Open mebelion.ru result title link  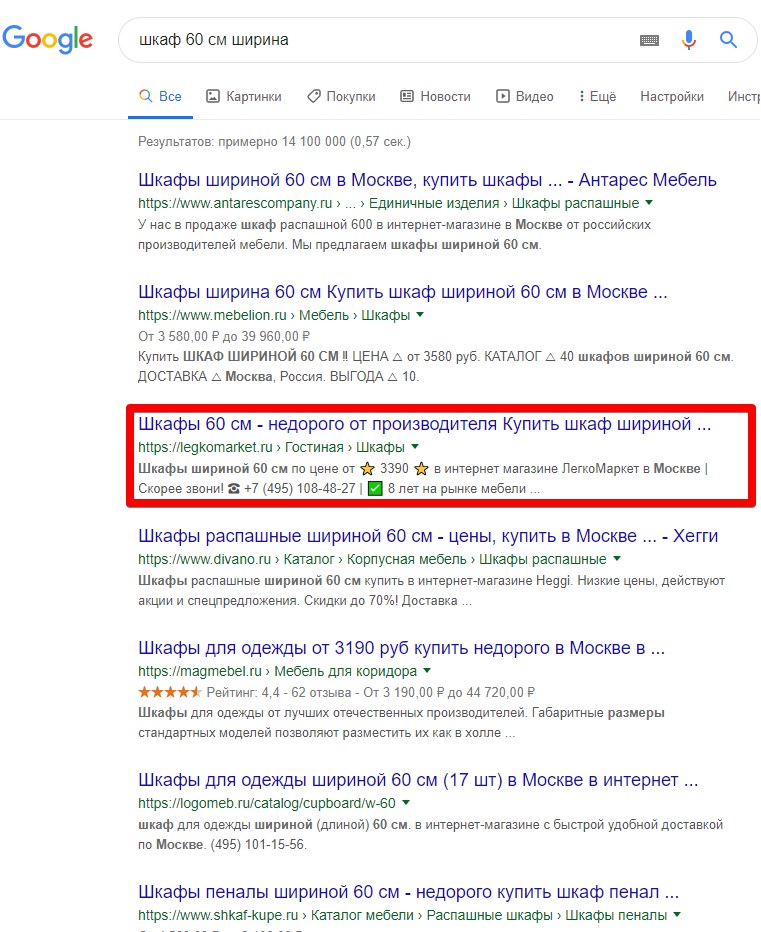402,292
